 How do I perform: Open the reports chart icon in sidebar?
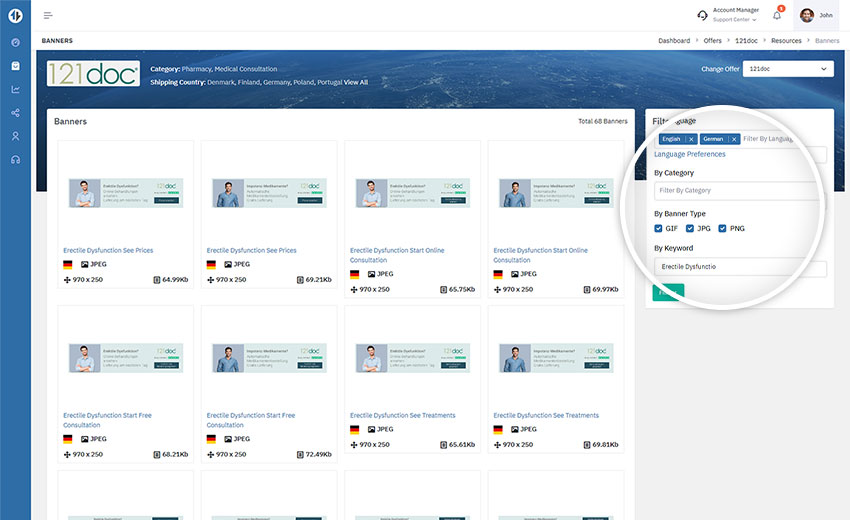point(15,89)
